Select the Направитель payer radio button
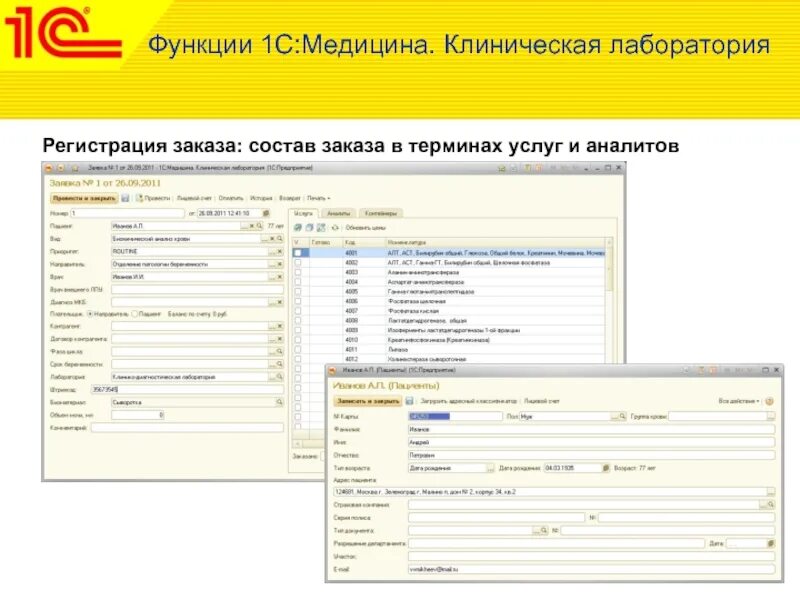The width and height of the screenshot is (800, 600). tap(90, 314)
